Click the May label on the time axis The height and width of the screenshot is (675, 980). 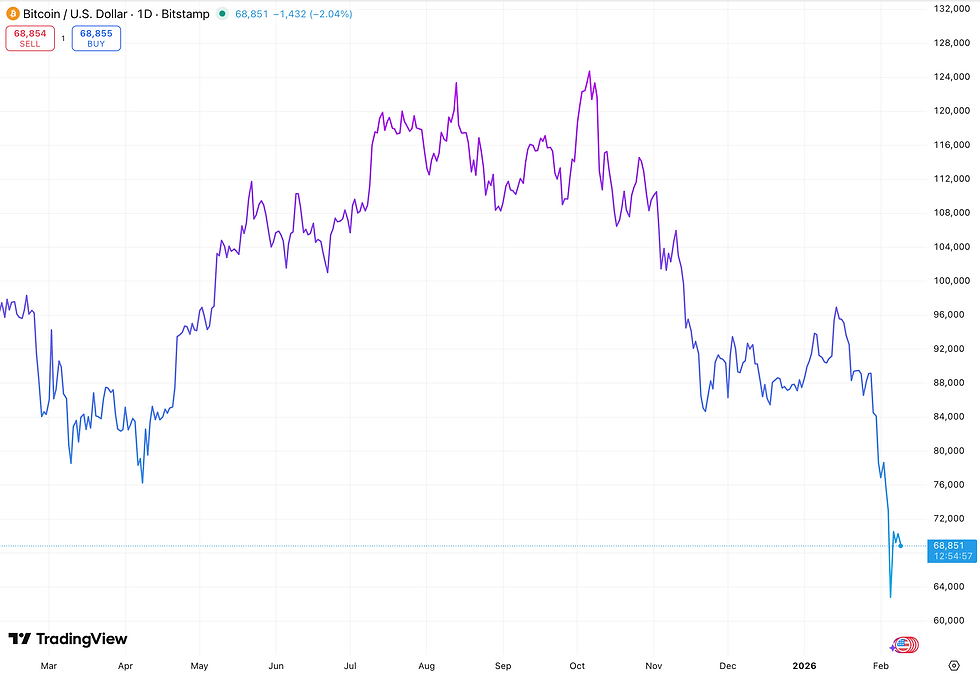tap(199, 666)
